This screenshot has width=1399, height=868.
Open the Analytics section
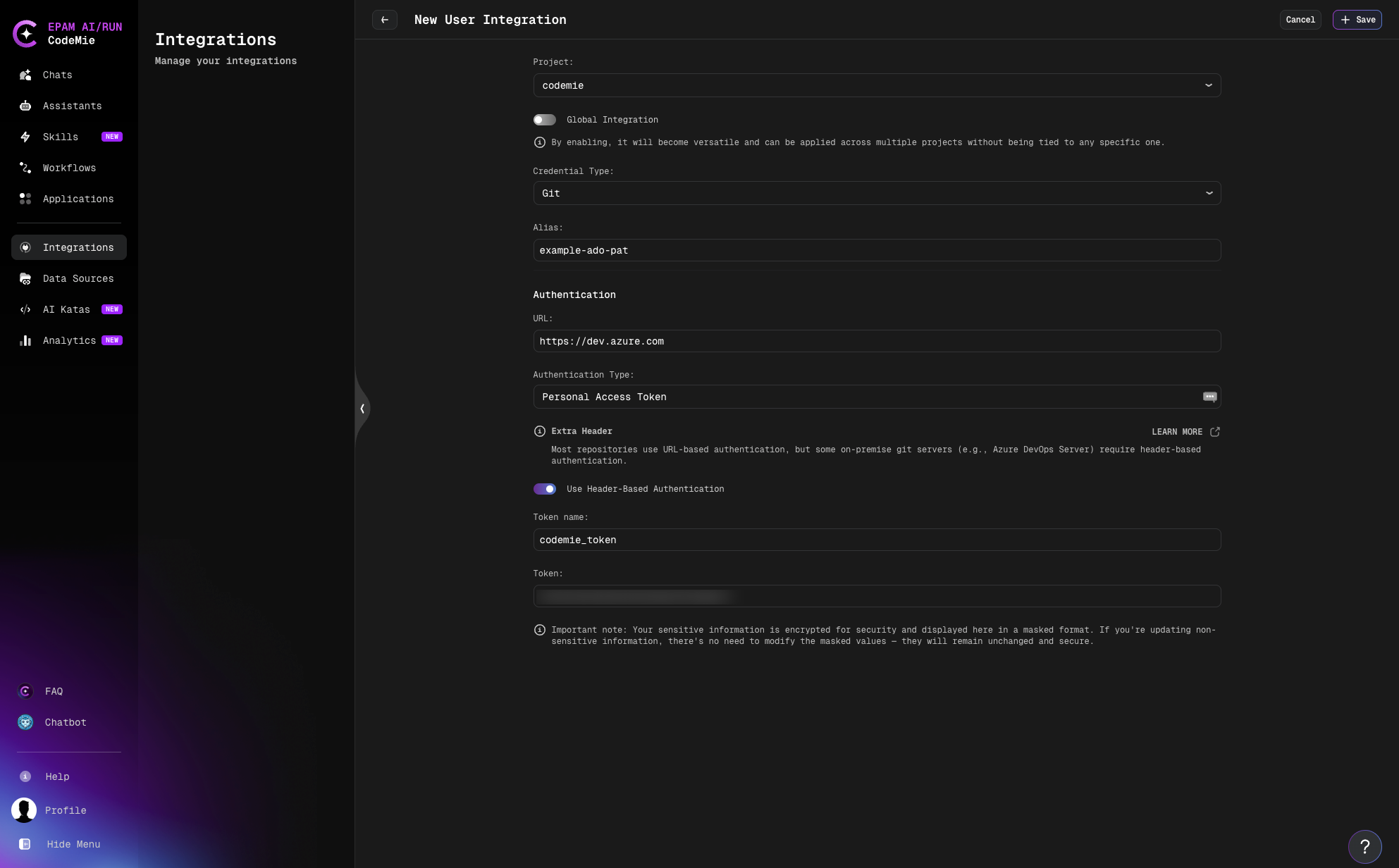[69, 340]
